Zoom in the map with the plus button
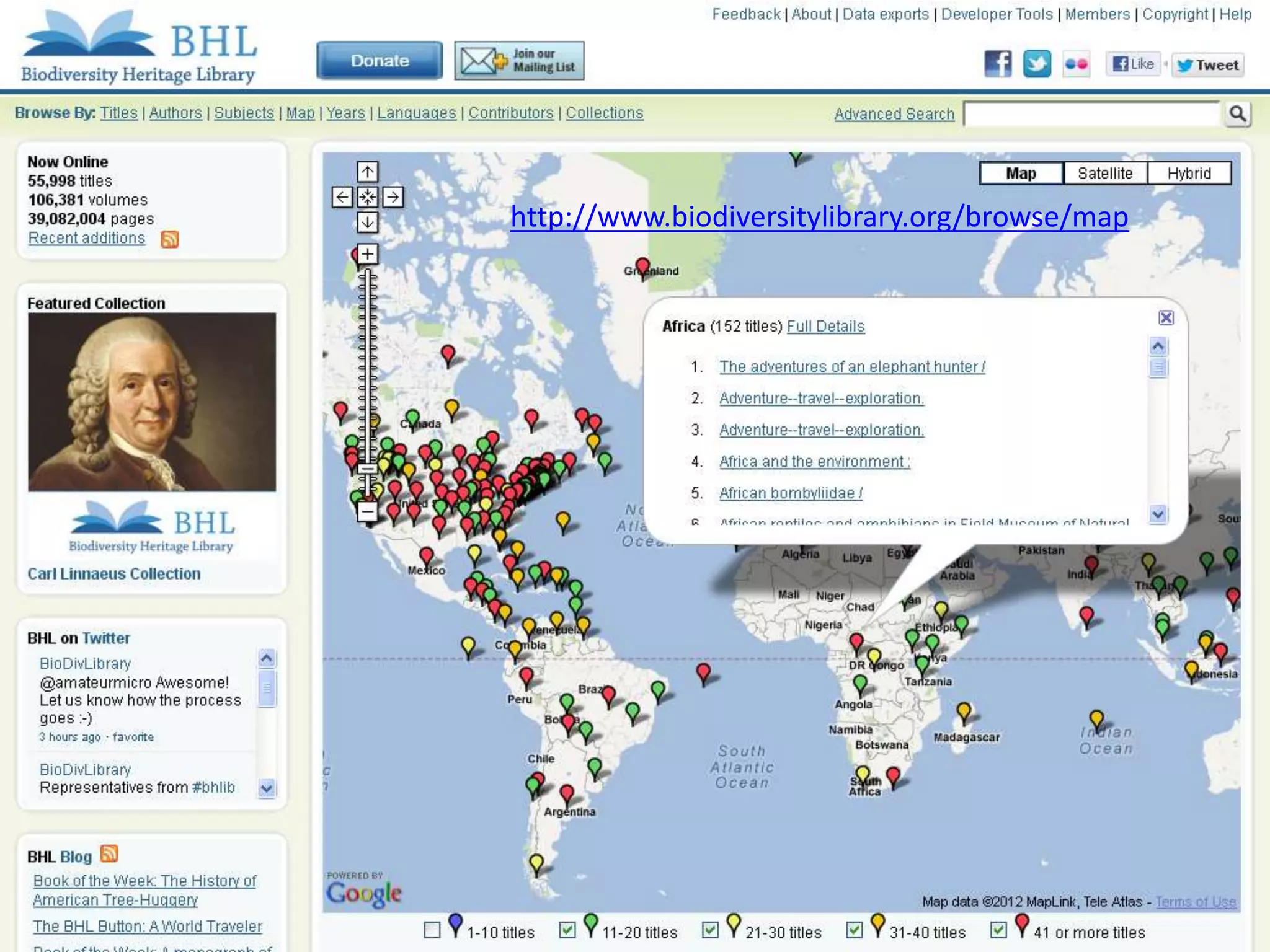The width and height of the screenshot is (1270, 952). [x=368, y=253]
